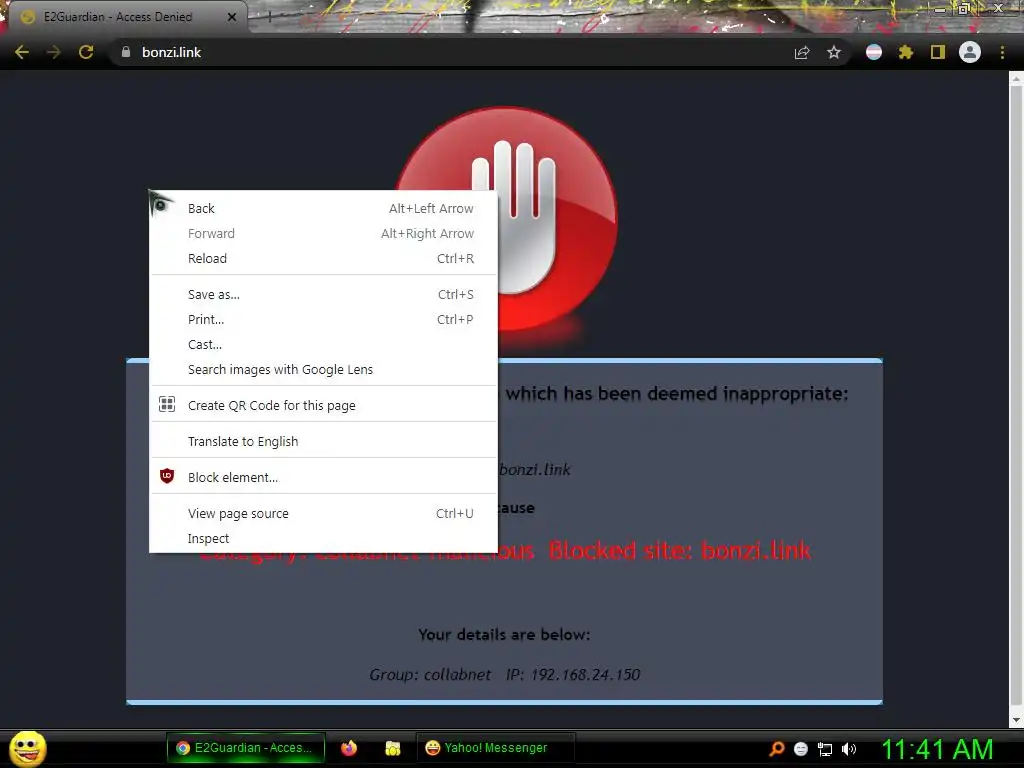Image resolution: width=1024 pixels, height=768 pixels.
Task: Click the 'Group: collabnet' text
Action: click(x=430, y=675)
